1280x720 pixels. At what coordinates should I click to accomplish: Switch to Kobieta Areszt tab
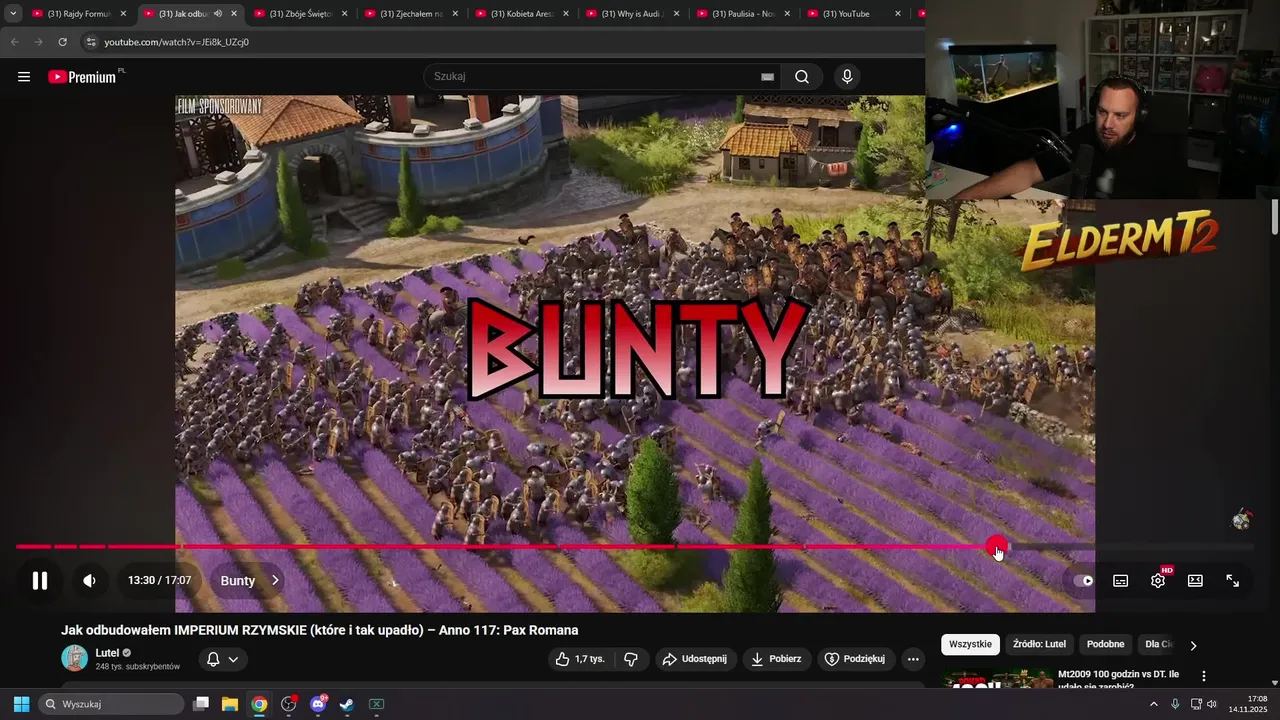click(523, 14)
